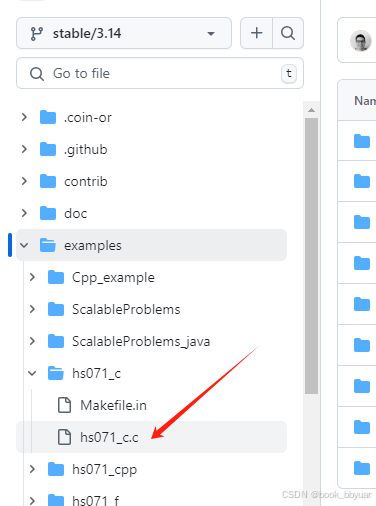Expand the .coin-or folder chevron
376x506 pixels.
24,117
